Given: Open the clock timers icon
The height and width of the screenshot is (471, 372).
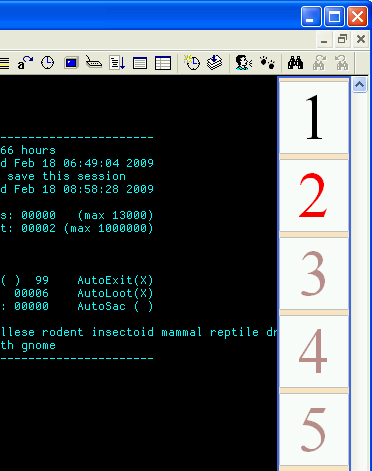Looking at the screenshot, I should (x=47, y=63).
